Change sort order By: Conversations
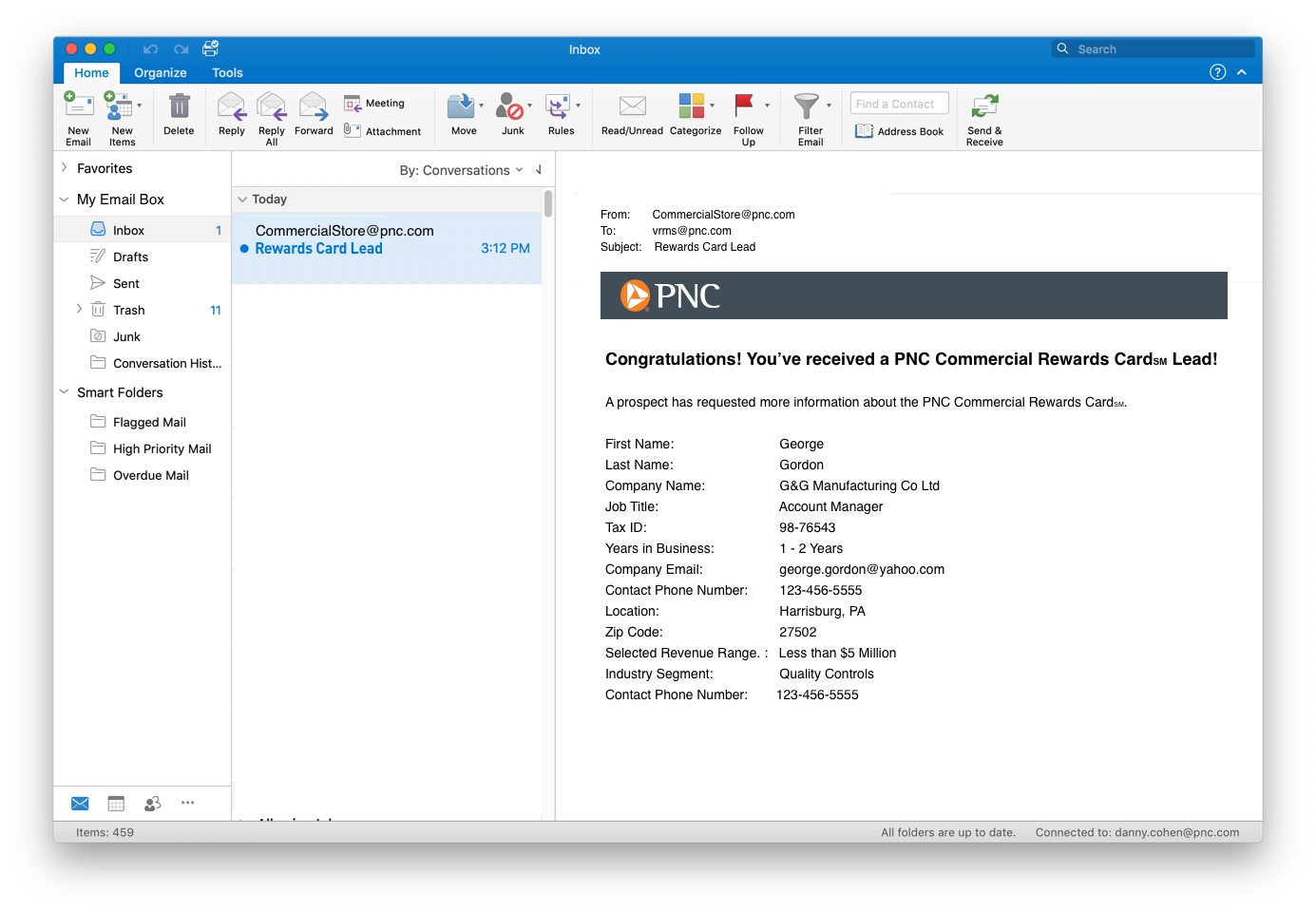This screenshot has height=913, width=1316. point(461,170)
